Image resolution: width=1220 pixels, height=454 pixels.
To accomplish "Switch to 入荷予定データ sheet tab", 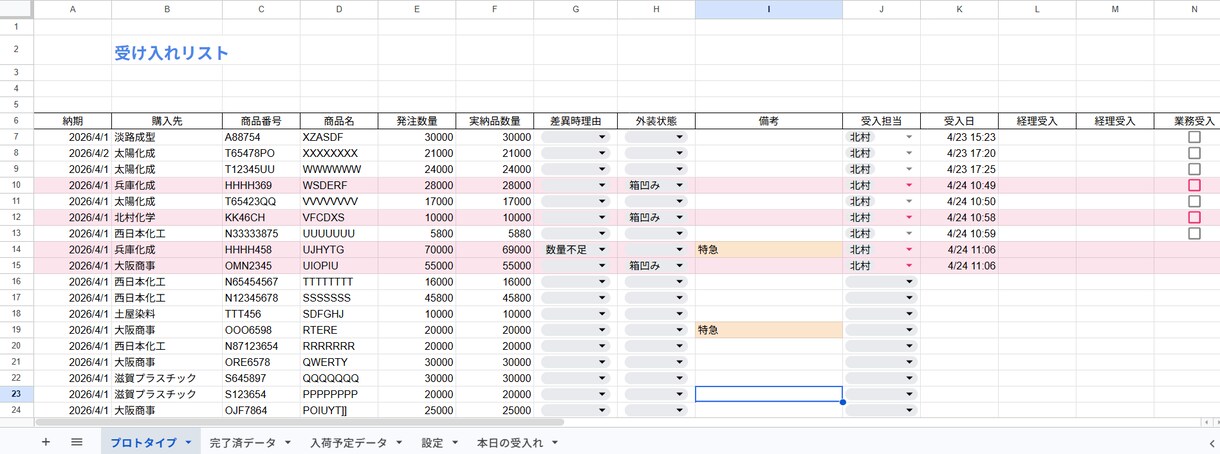I will click(x=348, y=442).
